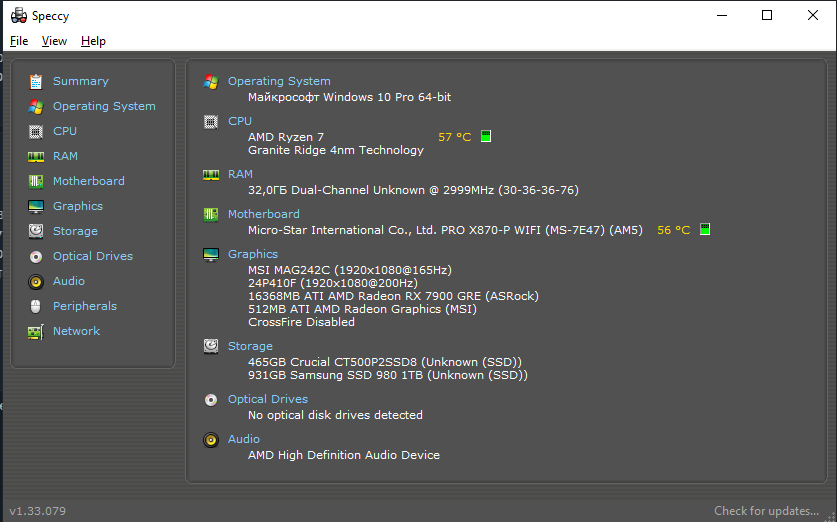Viewport: 837px width, 522px height.
Task: Click the Storage heading in the summary panel
Action: point(250,346)
